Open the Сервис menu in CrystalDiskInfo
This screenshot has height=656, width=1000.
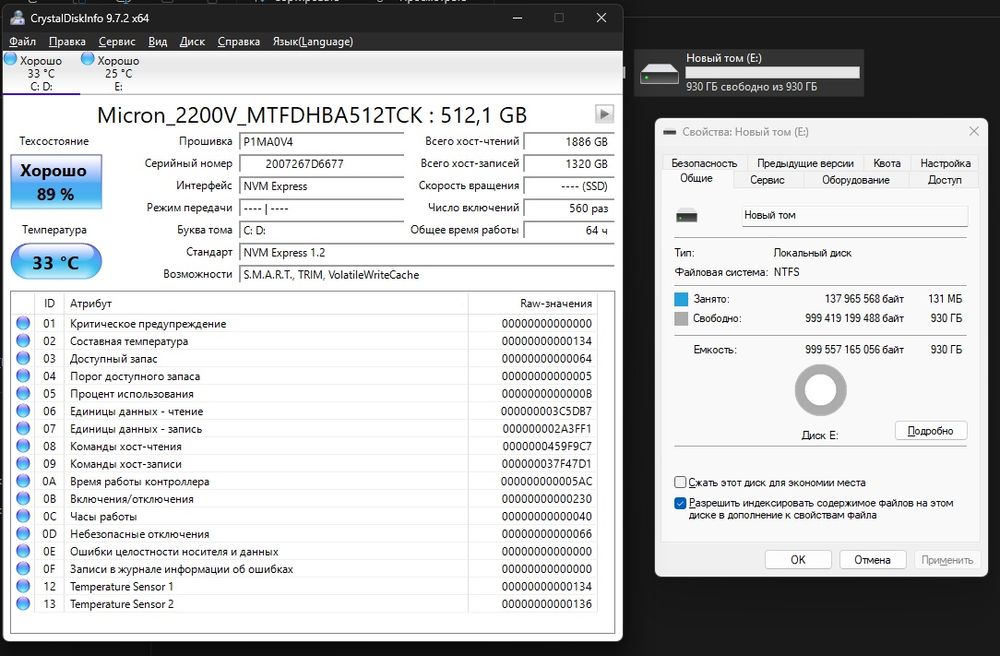pos(117,41)
